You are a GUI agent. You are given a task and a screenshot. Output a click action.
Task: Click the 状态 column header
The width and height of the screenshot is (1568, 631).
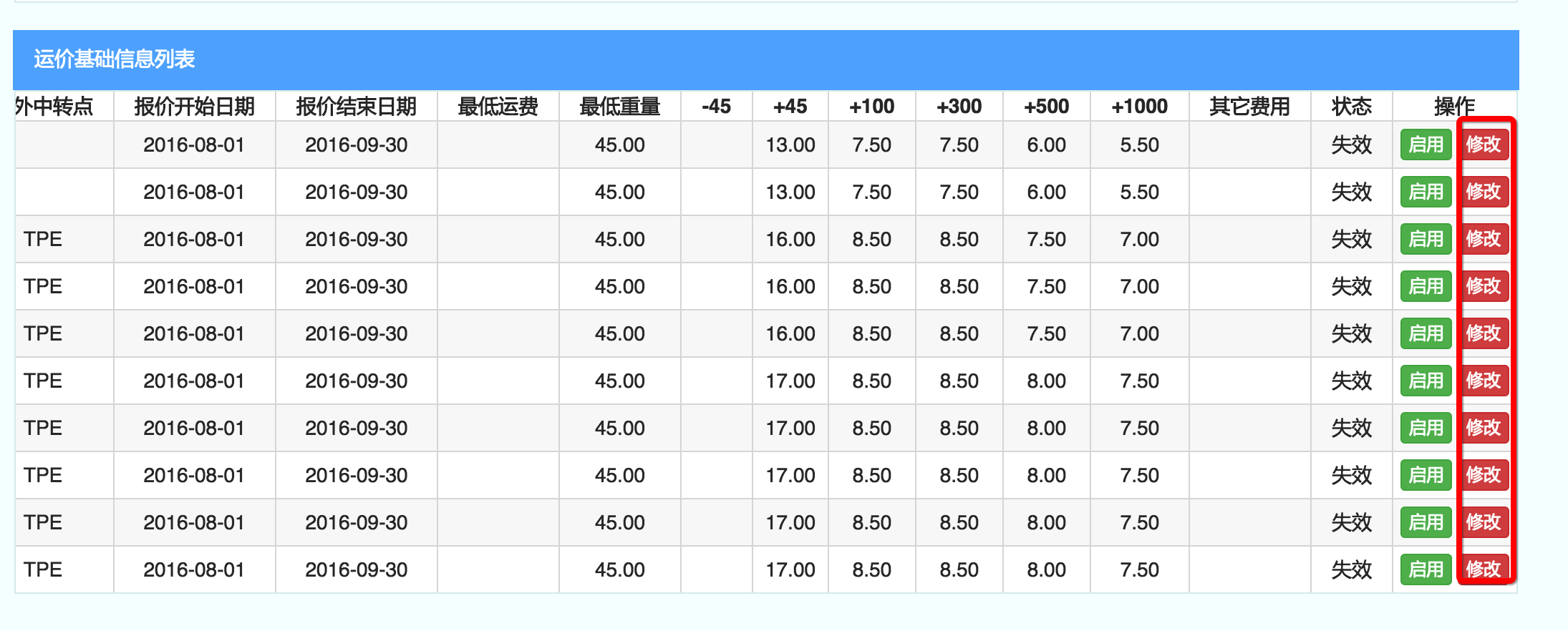click(1351, 107)
